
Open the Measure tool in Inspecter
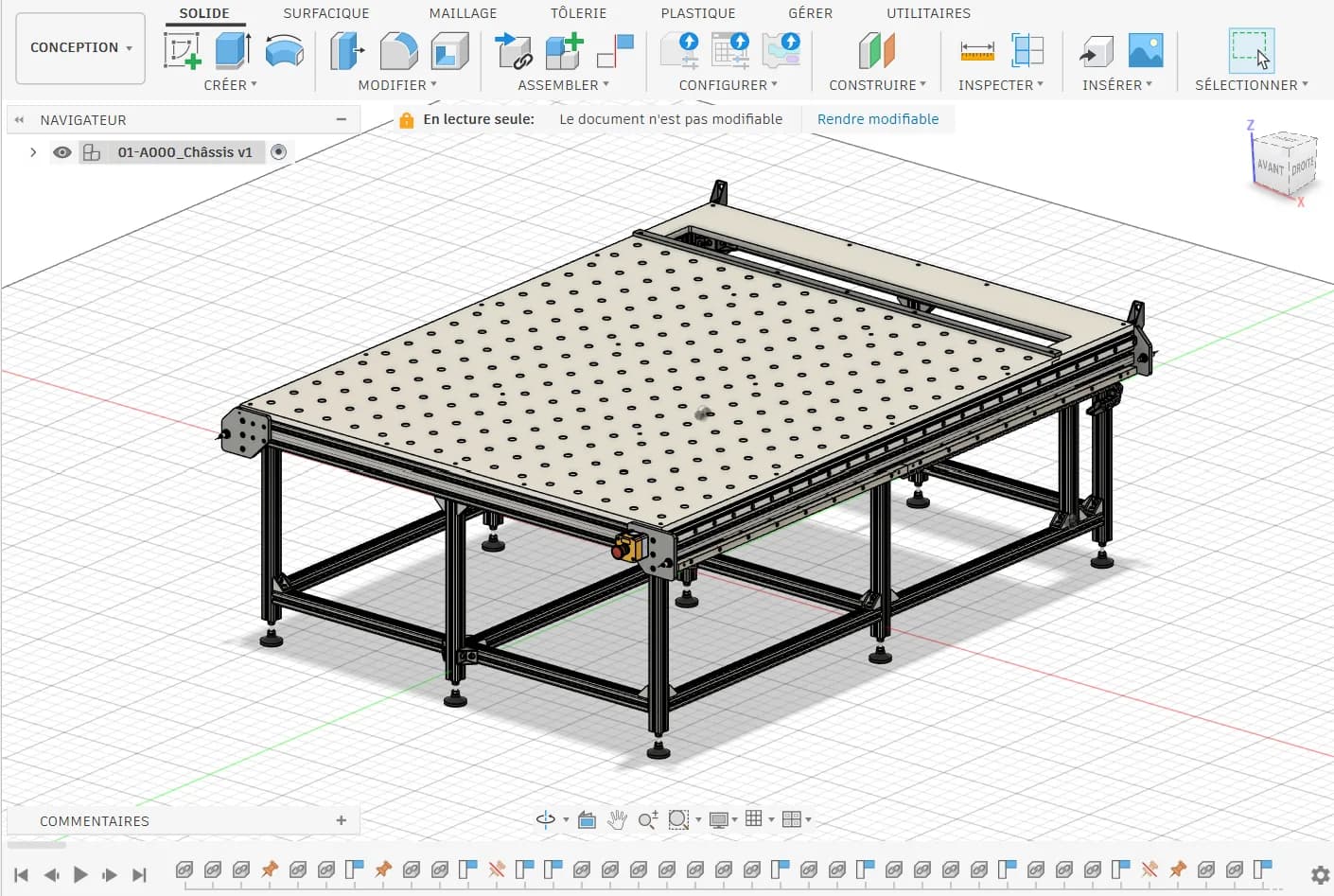coord(976,50)
